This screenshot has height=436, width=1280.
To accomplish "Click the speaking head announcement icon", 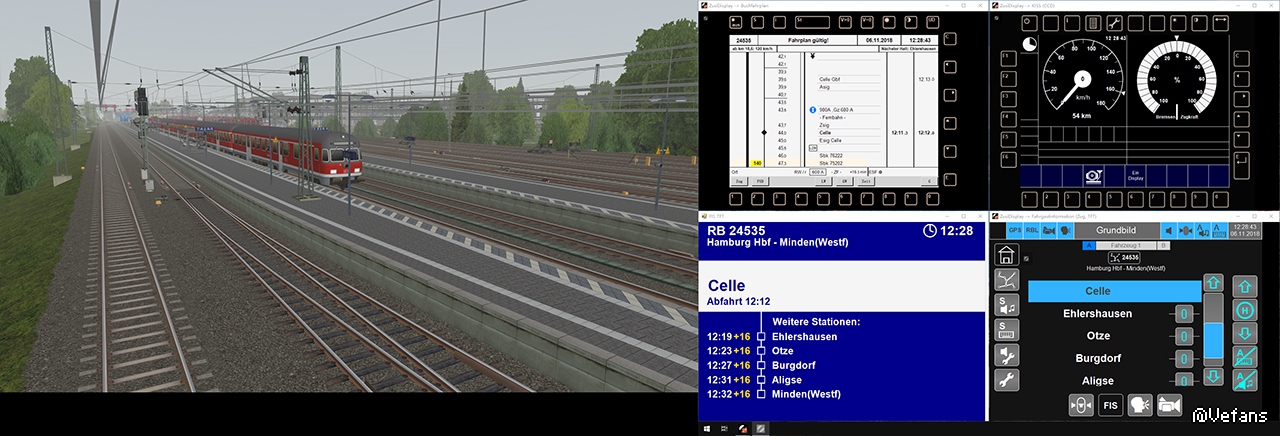I will tap(1139, 405).
